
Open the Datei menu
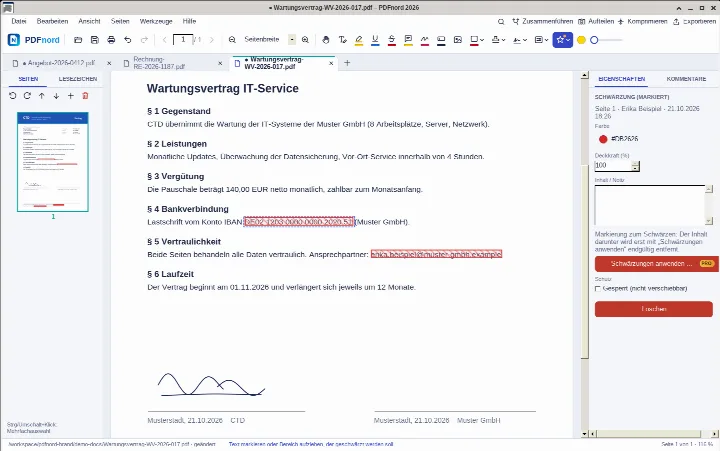click(19, 21)
